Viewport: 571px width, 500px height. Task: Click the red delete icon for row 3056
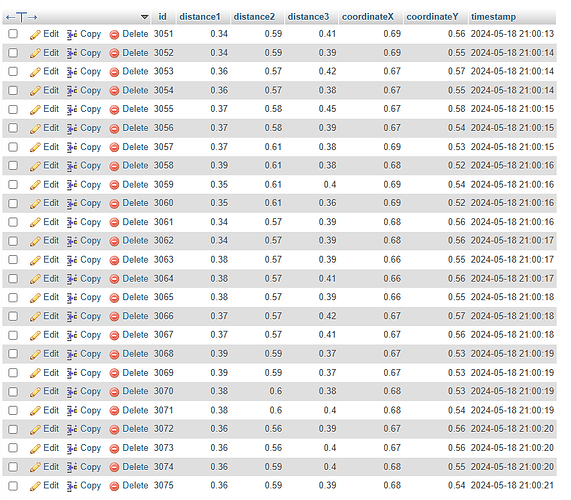[x=114, y=129]
